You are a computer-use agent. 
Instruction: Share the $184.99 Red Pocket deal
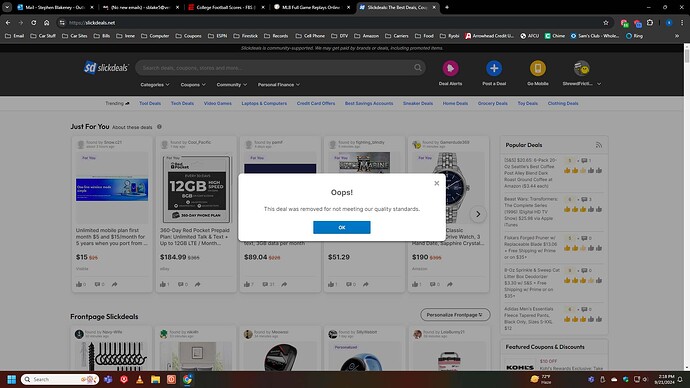(x=198, y=284)
